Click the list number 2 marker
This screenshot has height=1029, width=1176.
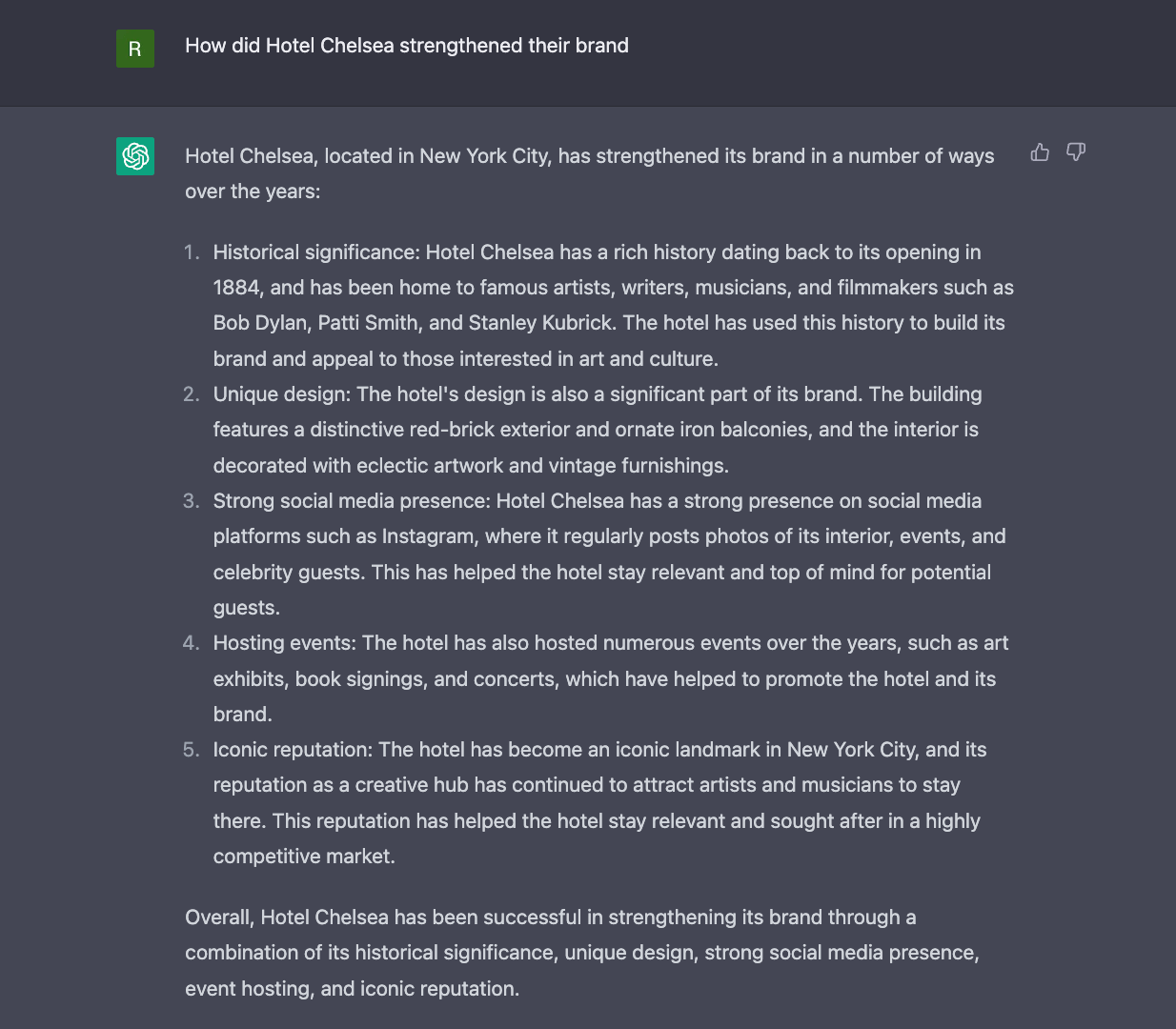tap(192, 394)
